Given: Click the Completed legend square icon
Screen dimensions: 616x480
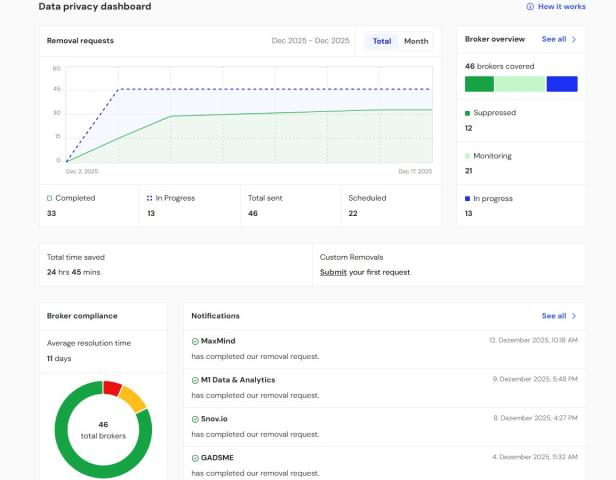Looking at the screenshot, I should (50, 198).
